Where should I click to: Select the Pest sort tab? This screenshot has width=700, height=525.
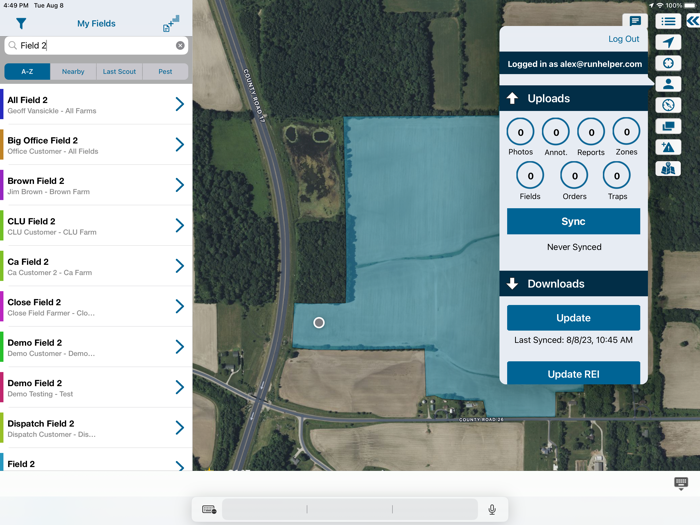point(165,71)
